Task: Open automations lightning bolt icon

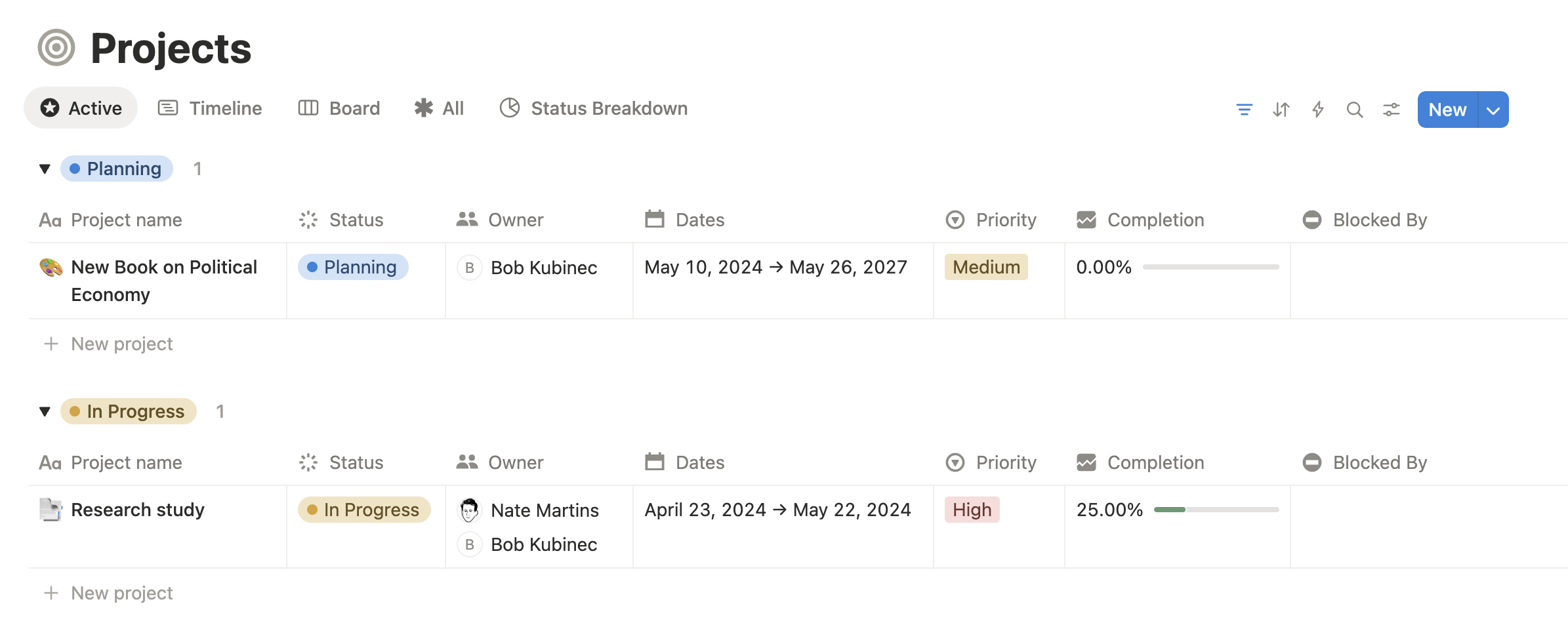Action: coord(1317,110)
